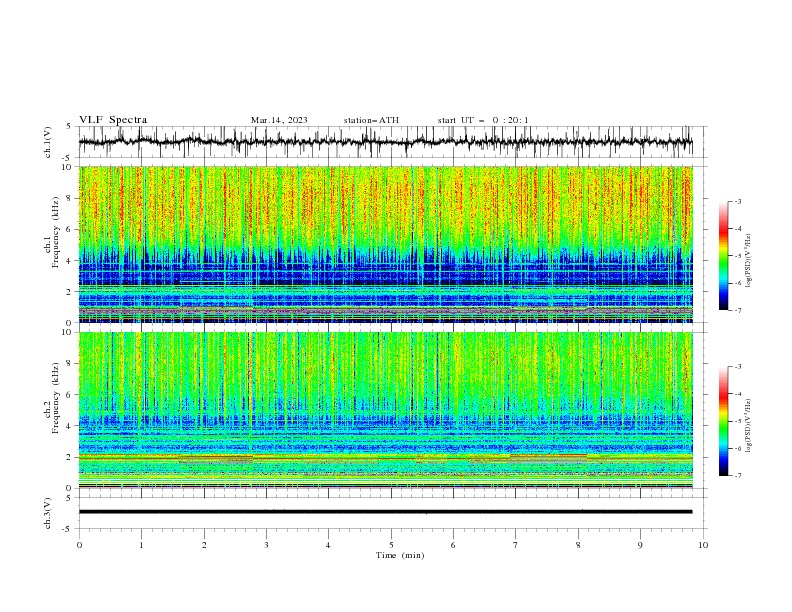Click the "Time (min)" x-axis label
This screenshot has width=792, height=612.
[x=400, y=555]
